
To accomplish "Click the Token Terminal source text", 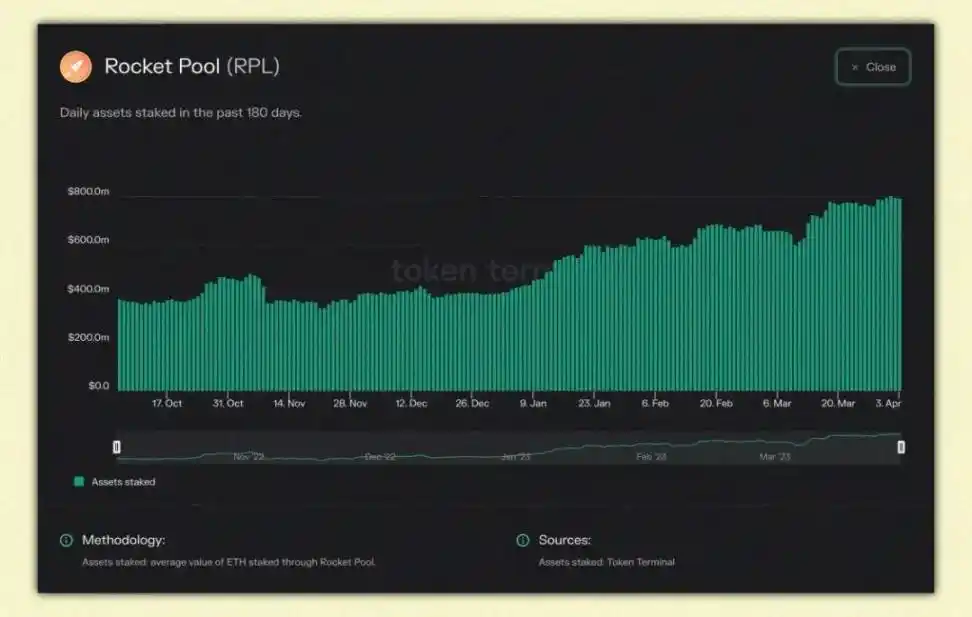I will click(x=640, y=562).
